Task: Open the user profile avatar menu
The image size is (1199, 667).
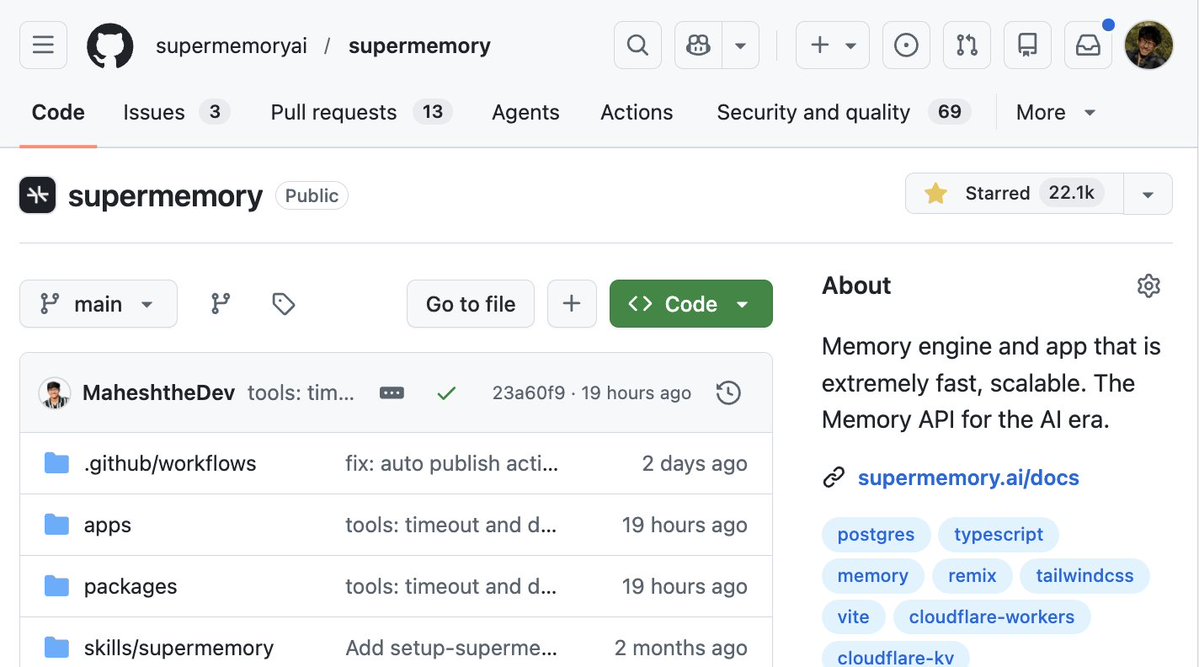Action: pos(1149,45)
